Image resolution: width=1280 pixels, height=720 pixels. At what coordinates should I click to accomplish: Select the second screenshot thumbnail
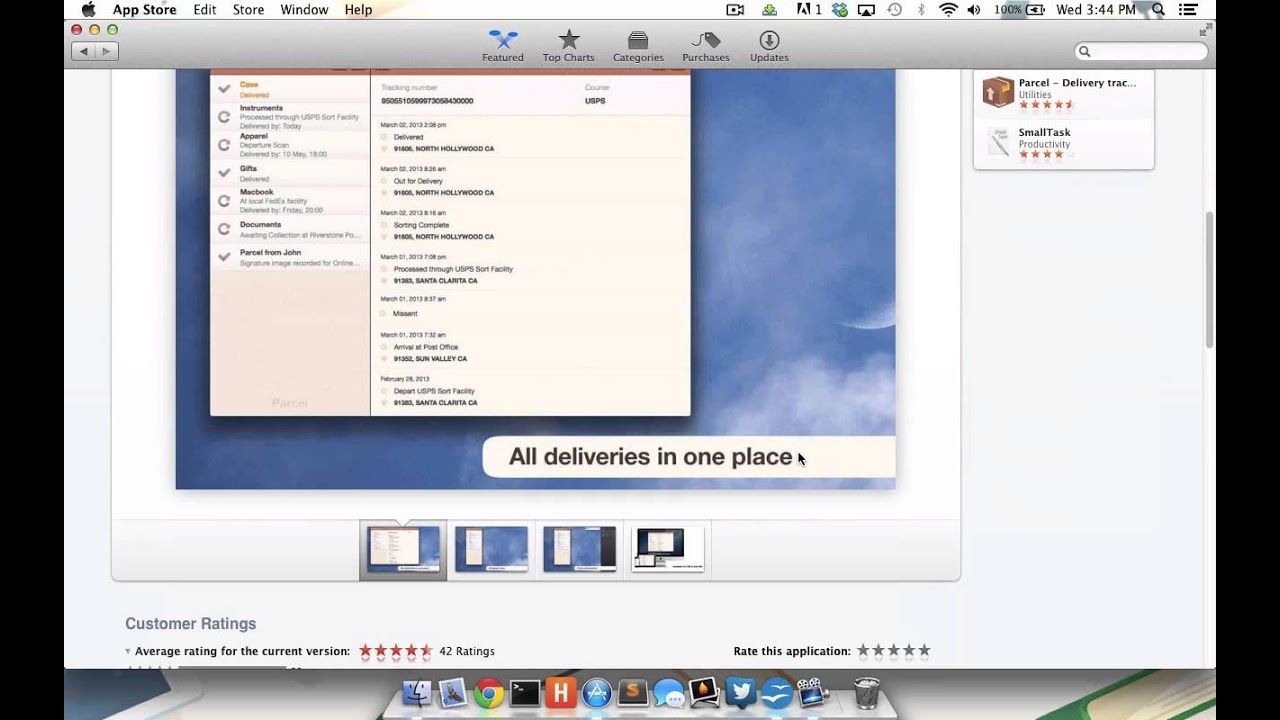(x=491, y=549)
